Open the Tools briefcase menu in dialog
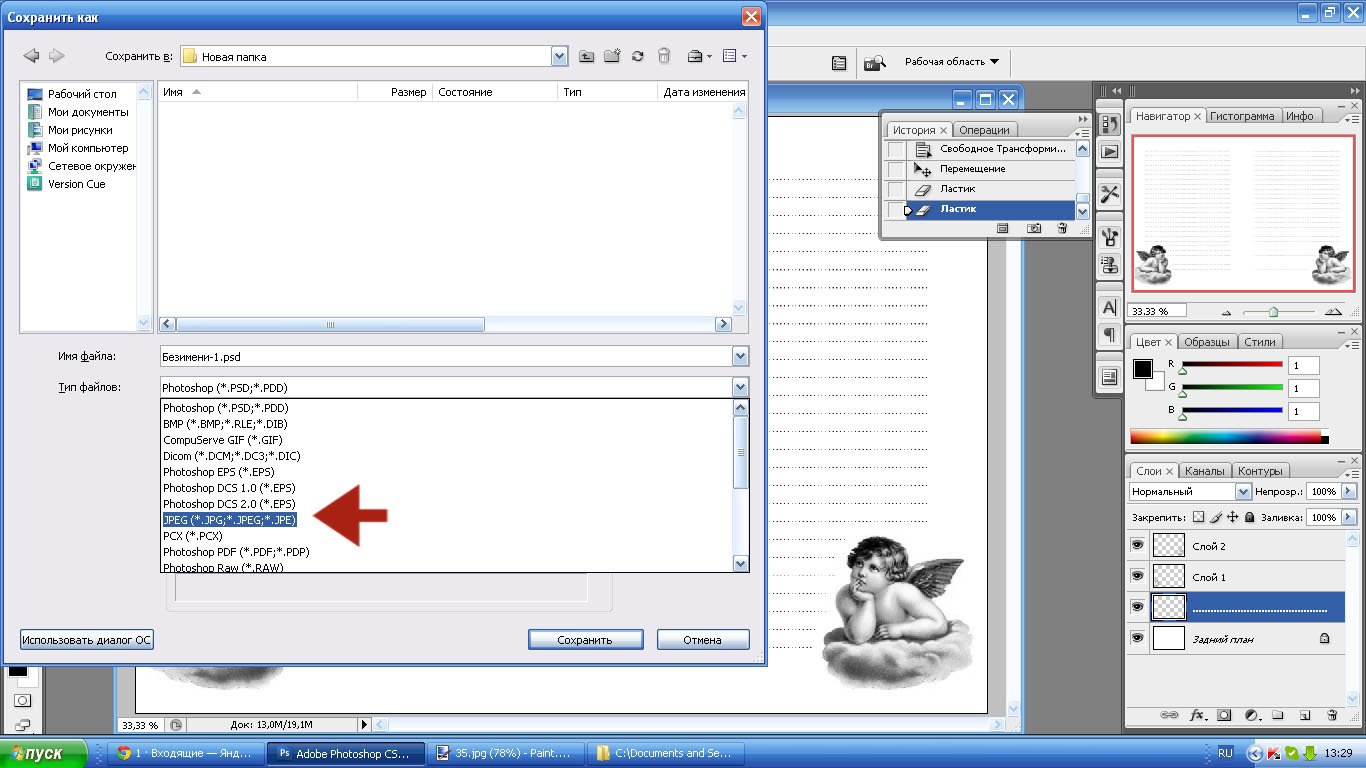 pos(700,57)
